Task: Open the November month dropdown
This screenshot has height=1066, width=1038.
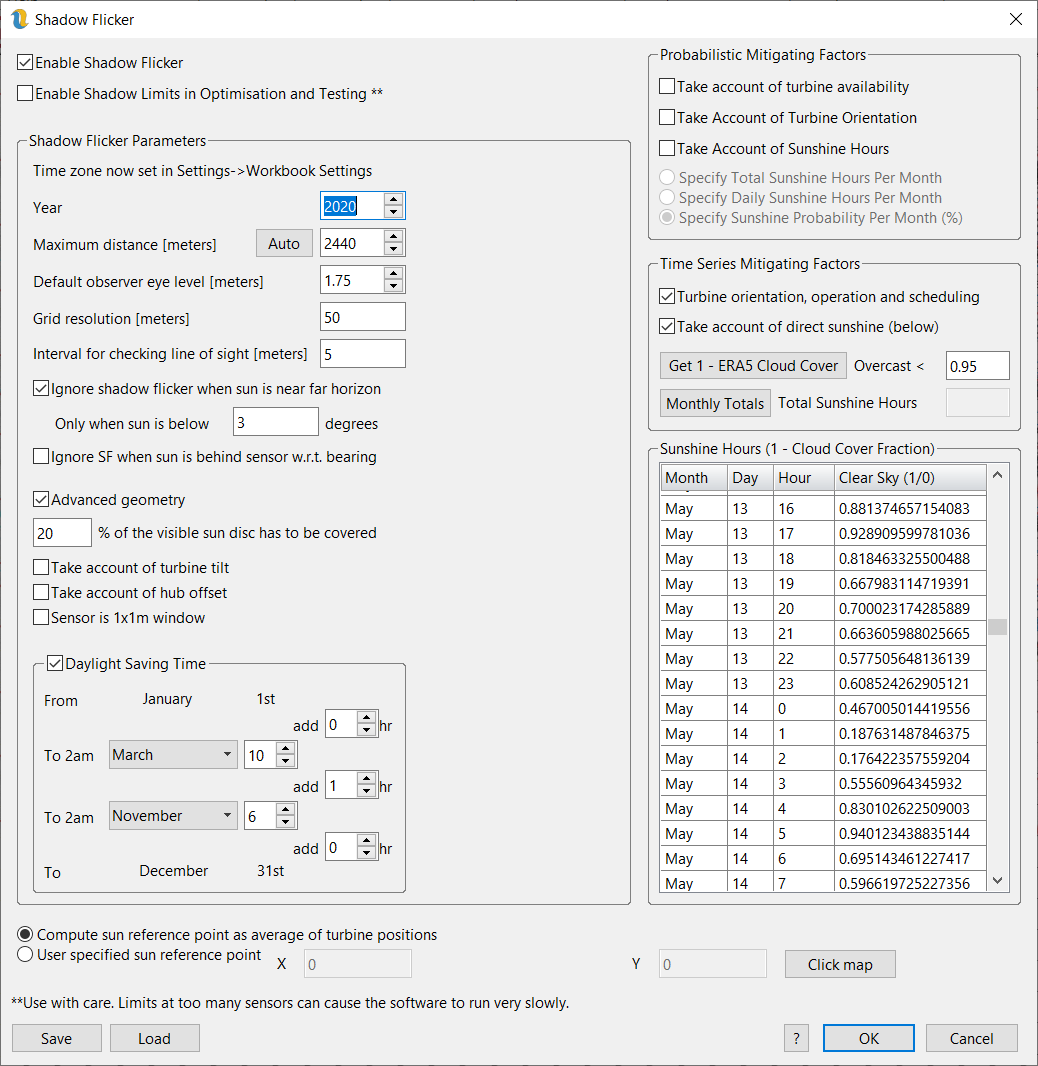Action: pyautogui.click(x=173, y=816)
